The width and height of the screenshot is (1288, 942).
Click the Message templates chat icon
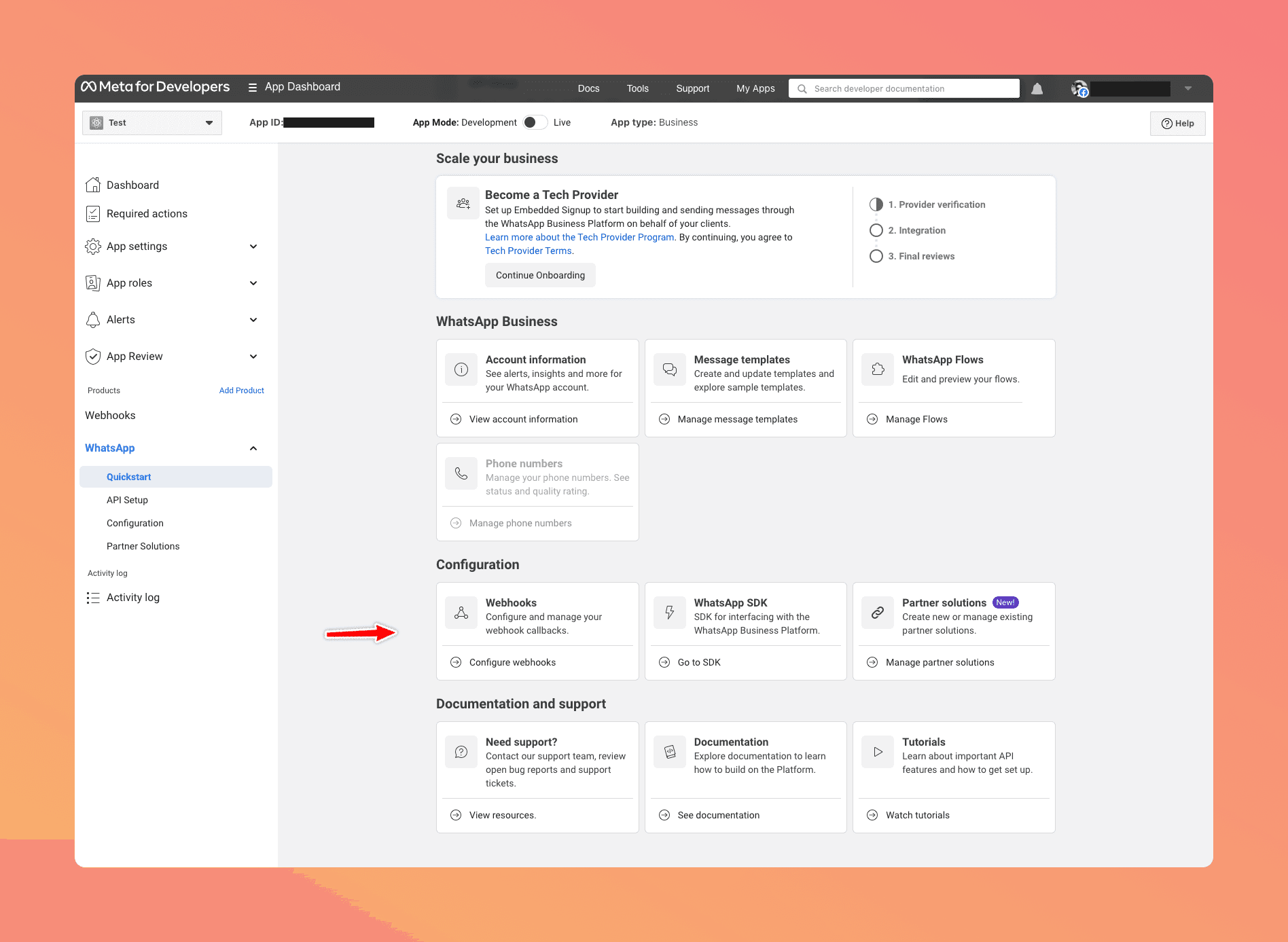pos(670,369)
